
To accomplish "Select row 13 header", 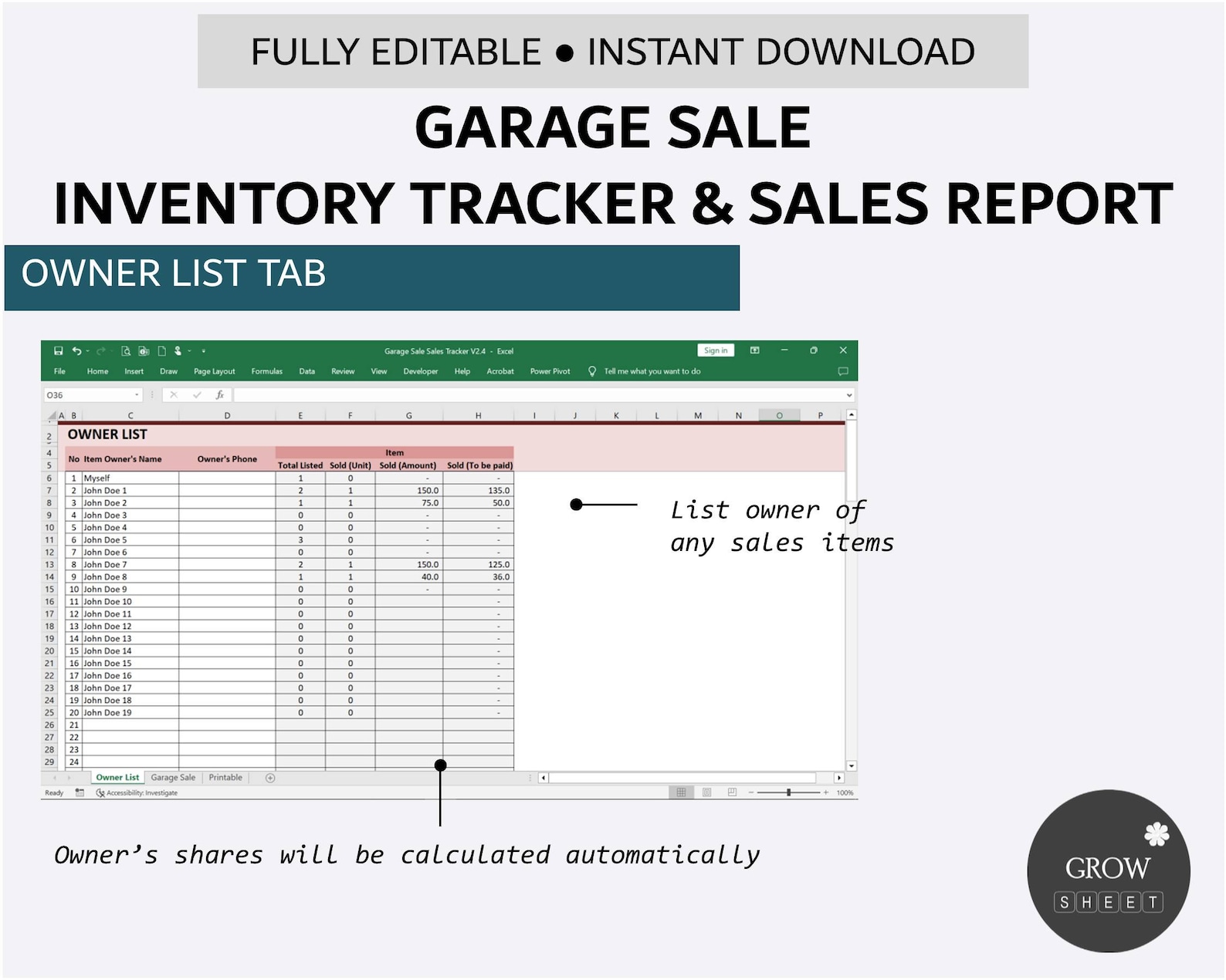I will [49, 565].
